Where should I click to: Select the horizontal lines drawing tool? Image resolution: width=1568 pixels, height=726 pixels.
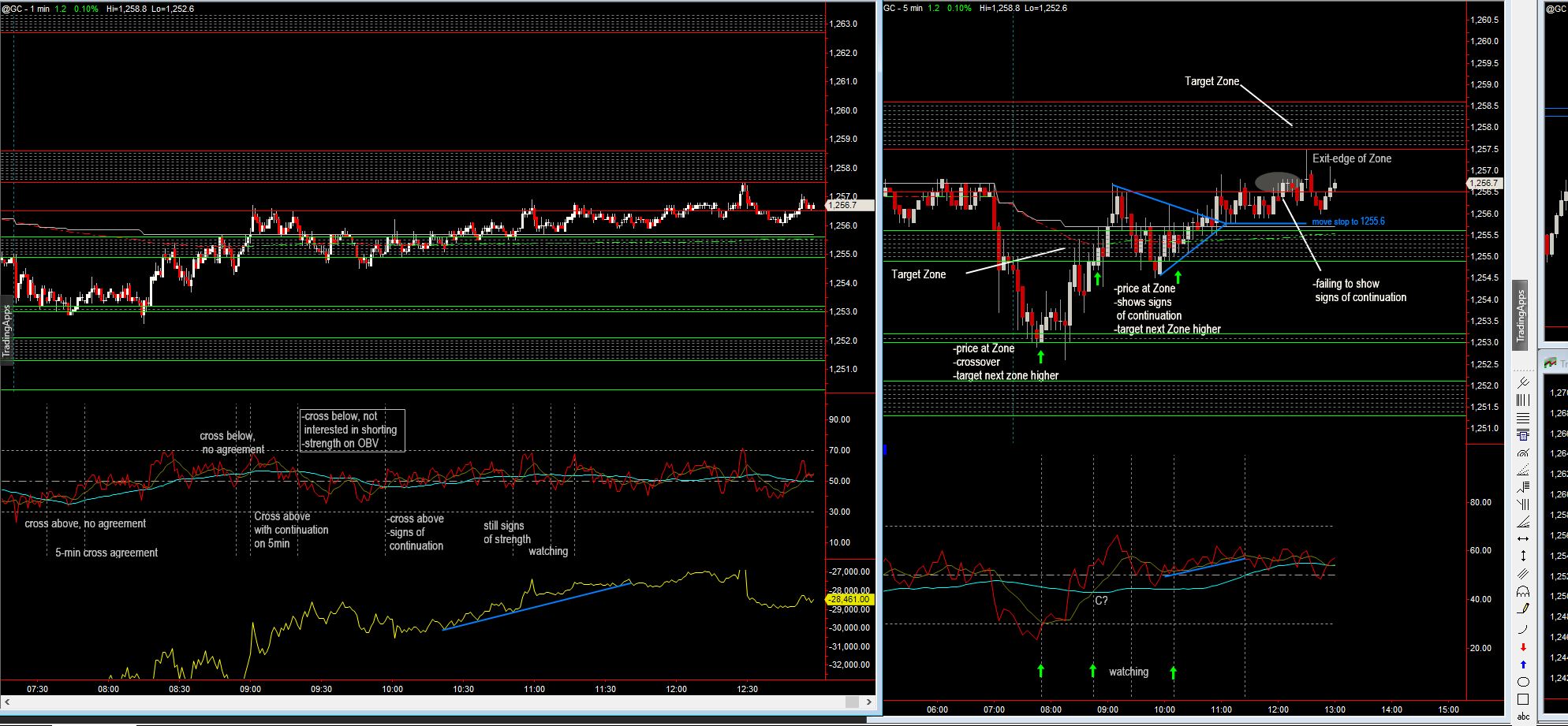click(x=1523, y=418)
